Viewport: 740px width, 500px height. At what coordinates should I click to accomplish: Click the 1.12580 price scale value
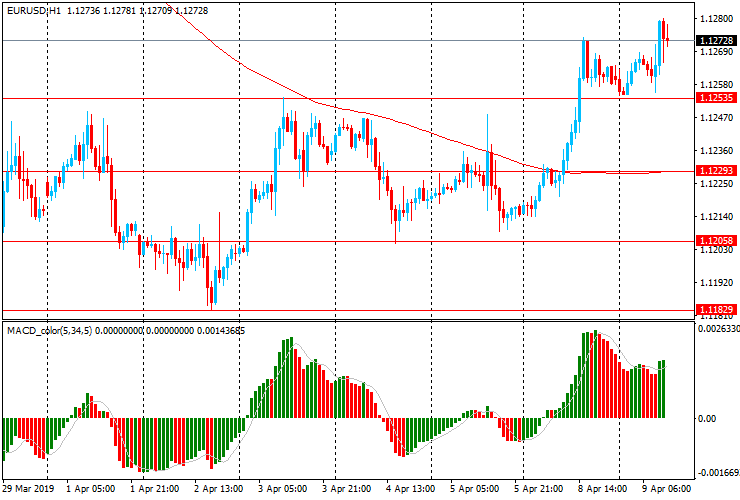click(x=717, y=85)
